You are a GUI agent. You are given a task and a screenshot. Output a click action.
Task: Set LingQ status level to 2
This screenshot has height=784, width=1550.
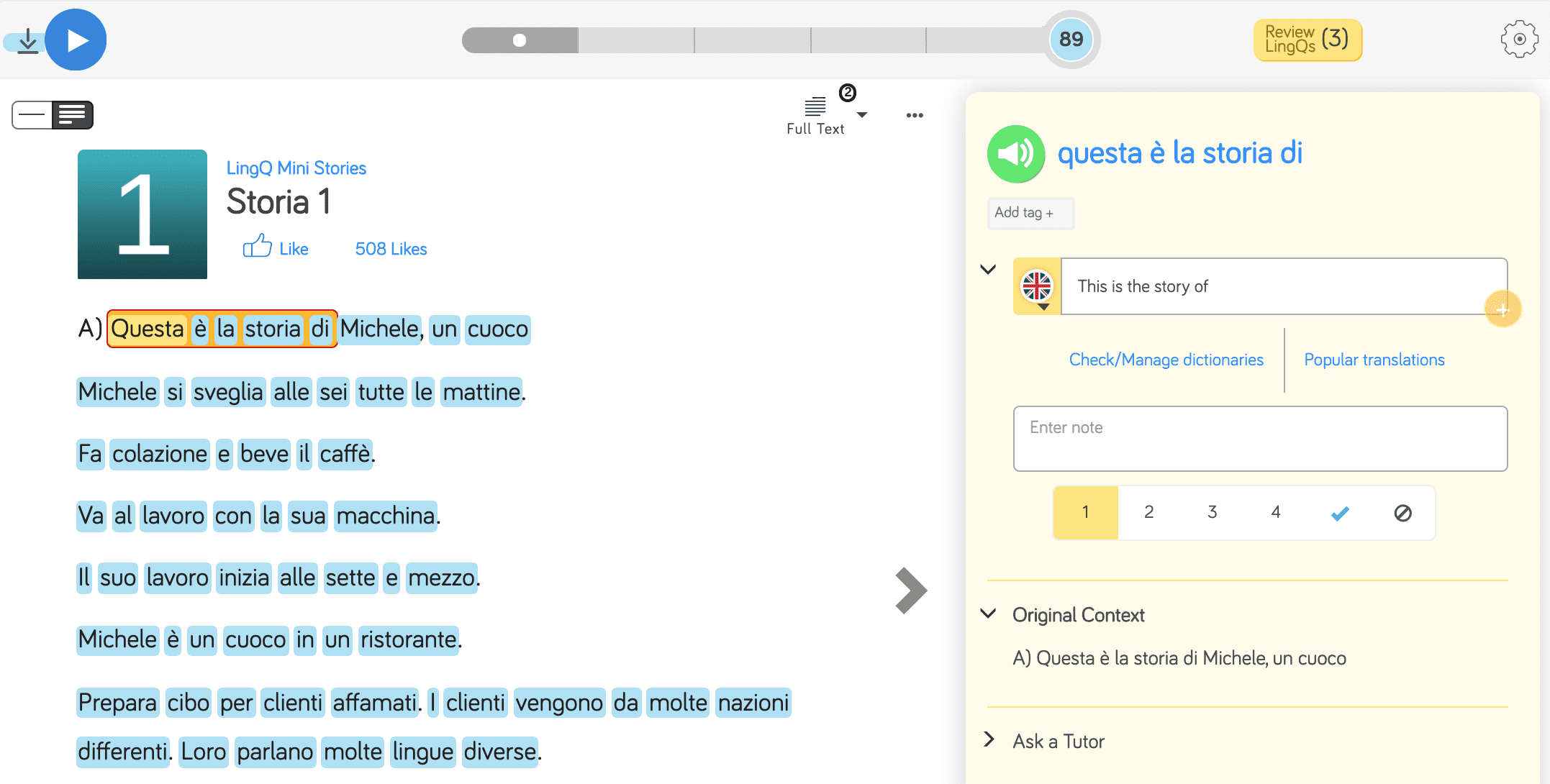(x=1148, y=512)
